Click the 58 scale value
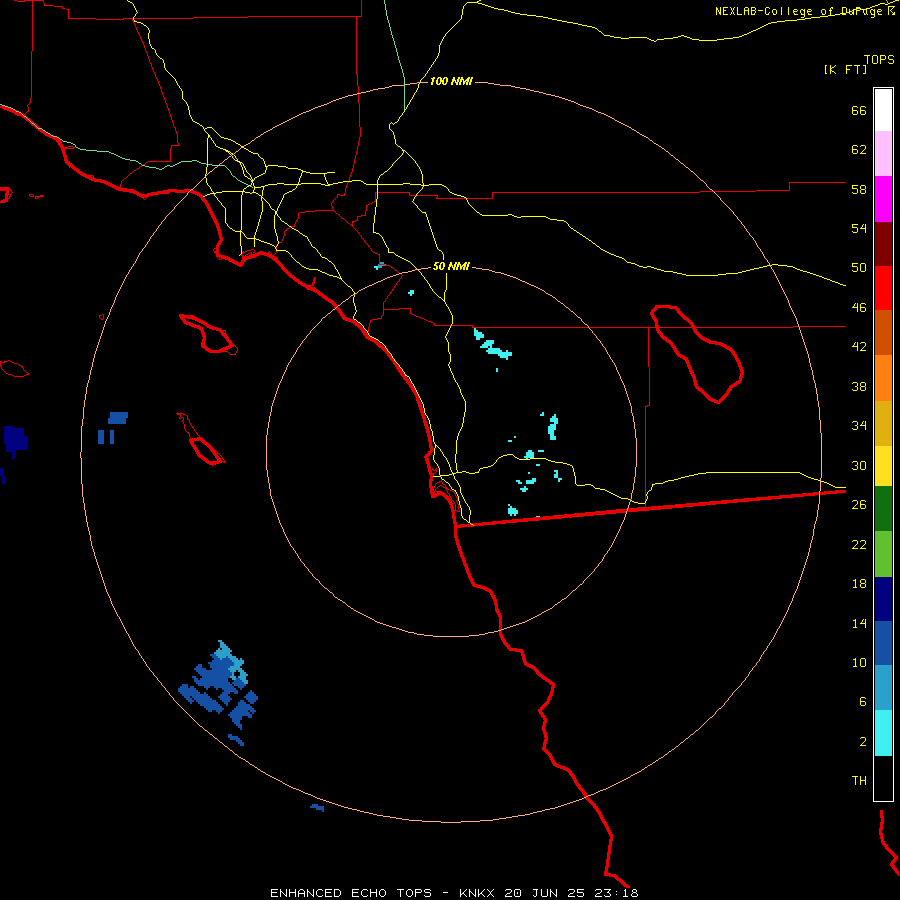 (x=859, y=189)
